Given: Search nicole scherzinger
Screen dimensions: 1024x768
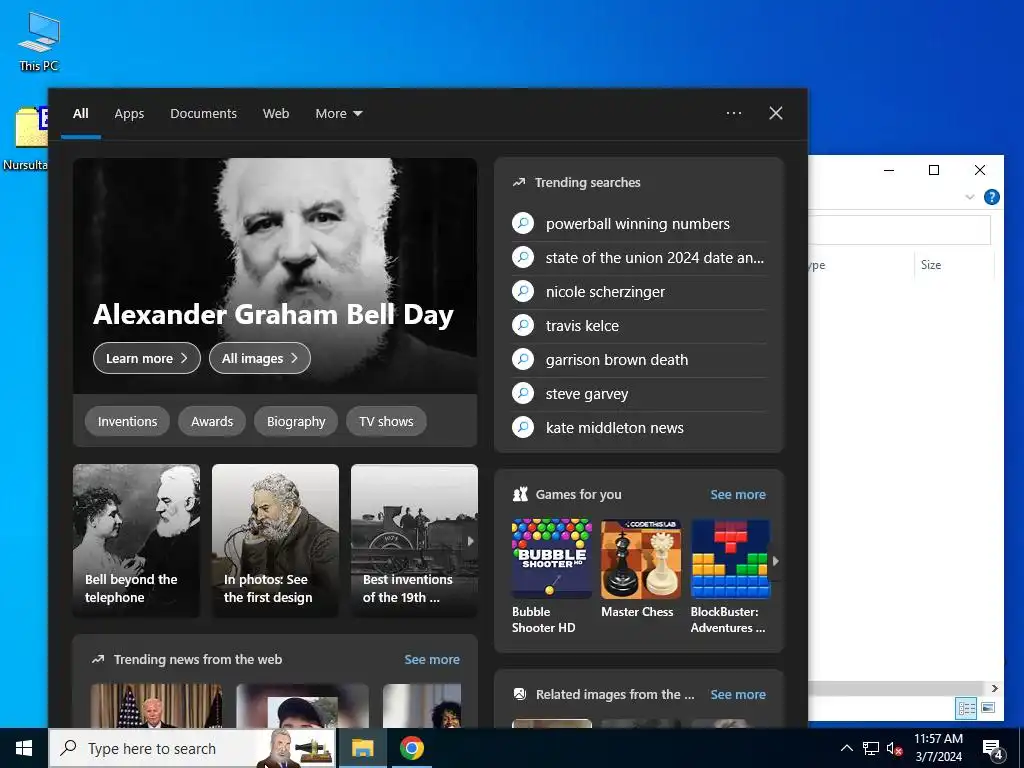Looking at the screenshot, I should pyautogui.click(x=638, y=292).
